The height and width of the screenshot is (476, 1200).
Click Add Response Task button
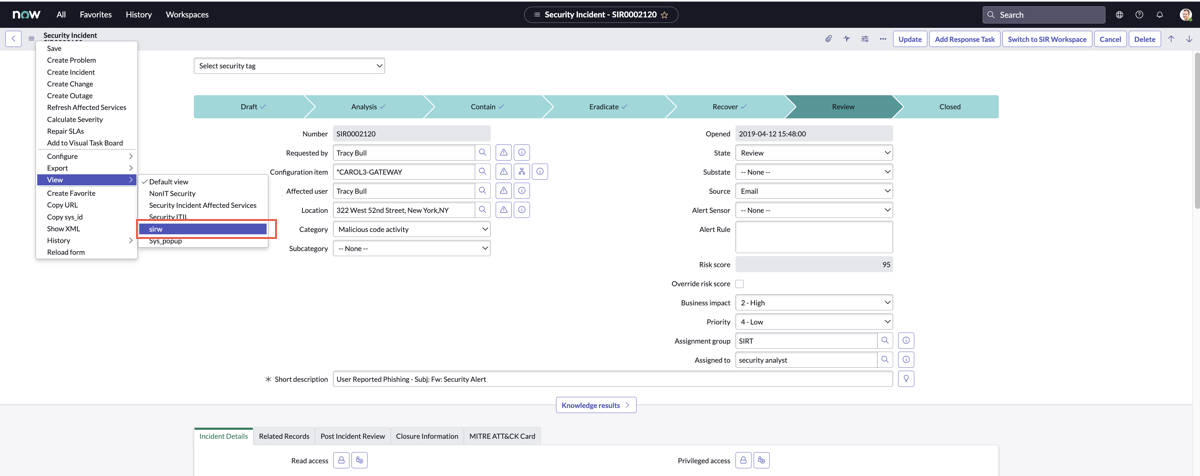tap(965, 39)
